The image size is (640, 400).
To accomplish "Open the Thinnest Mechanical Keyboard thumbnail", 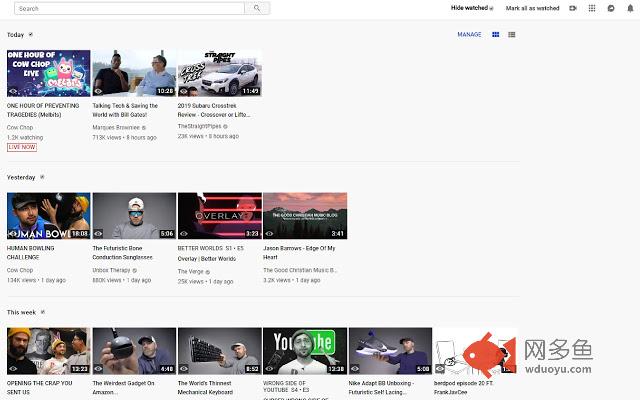I will coord(220,351).
